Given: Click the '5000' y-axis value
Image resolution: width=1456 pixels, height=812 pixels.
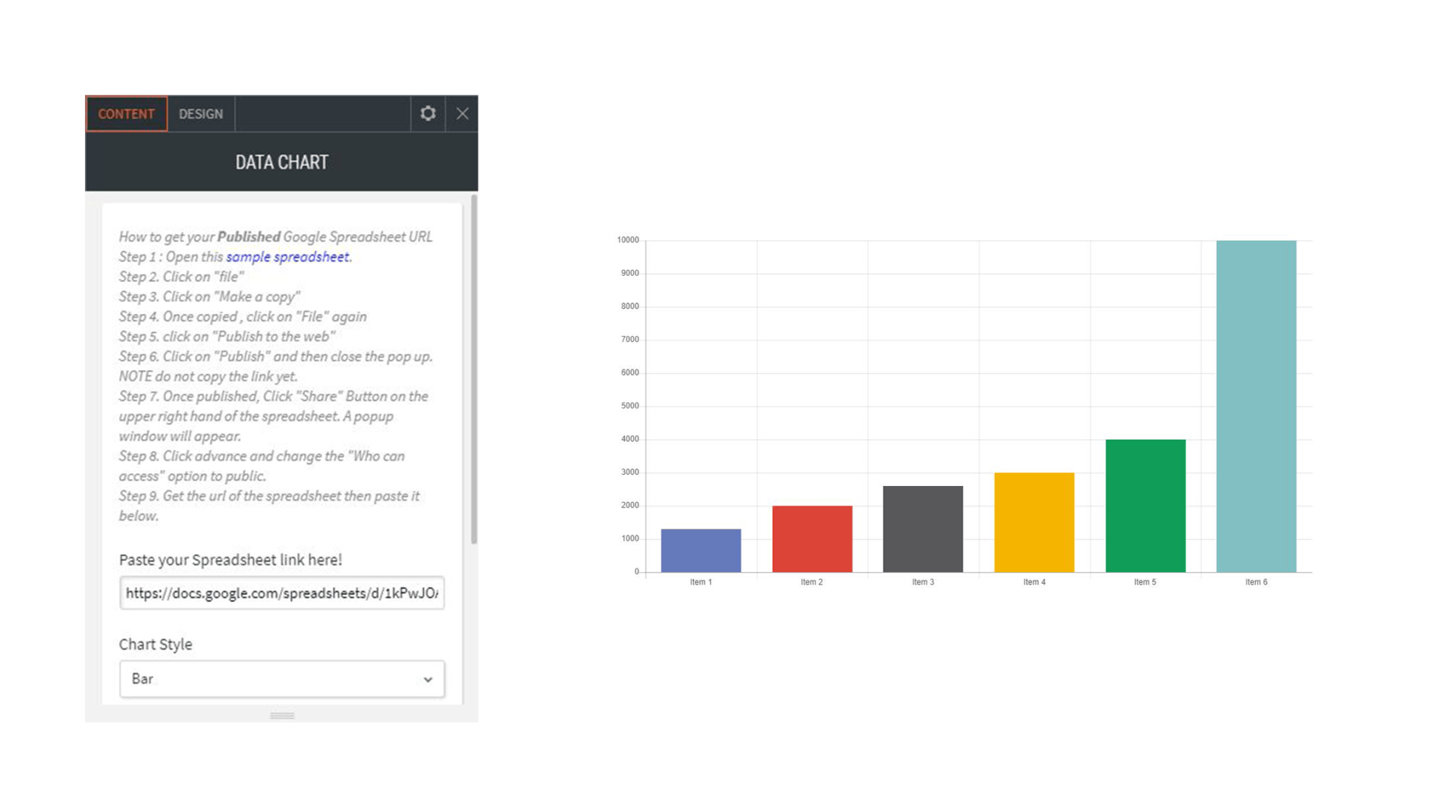Looking at the screenshot, I should (x=630, y=406).
